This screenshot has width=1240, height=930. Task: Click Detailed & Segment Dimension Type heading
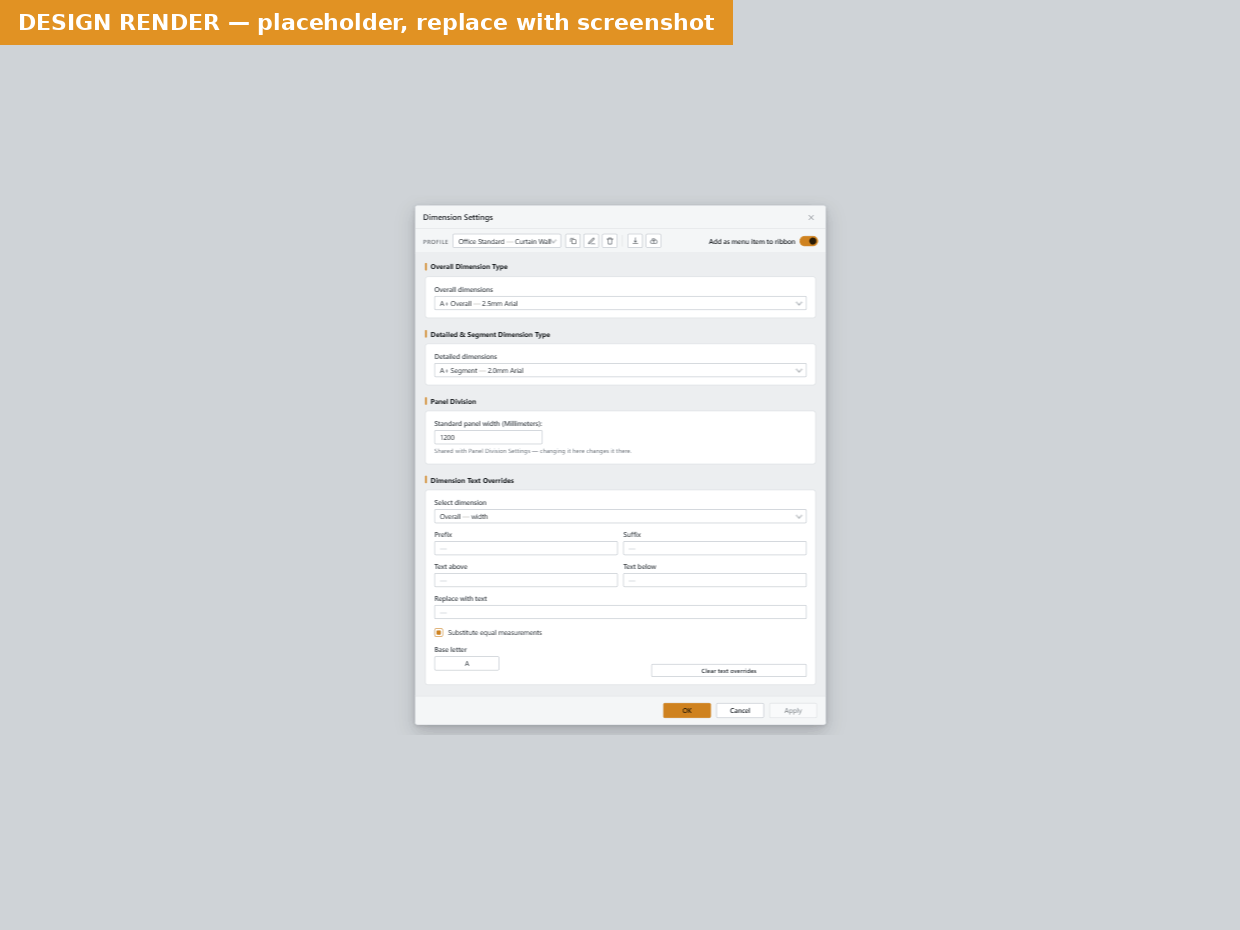pos(490,335)
